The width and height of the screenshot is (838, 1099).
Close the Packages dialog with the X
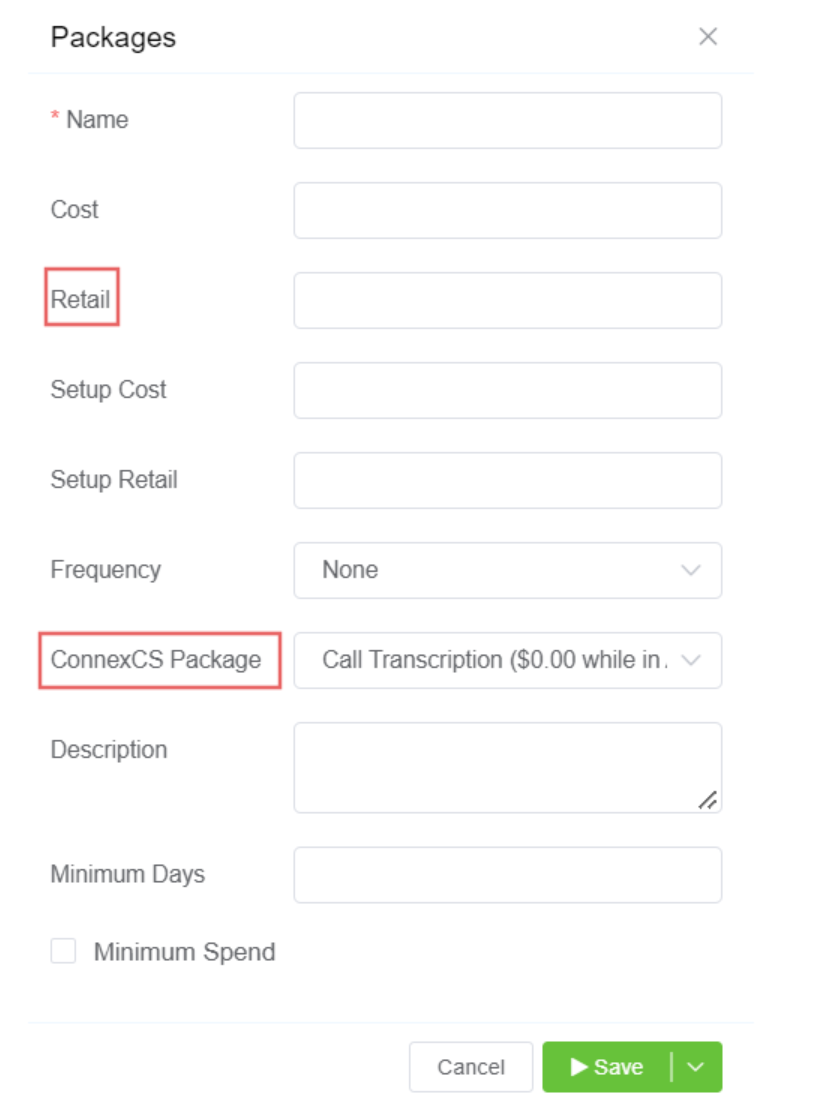coord(708,37)
